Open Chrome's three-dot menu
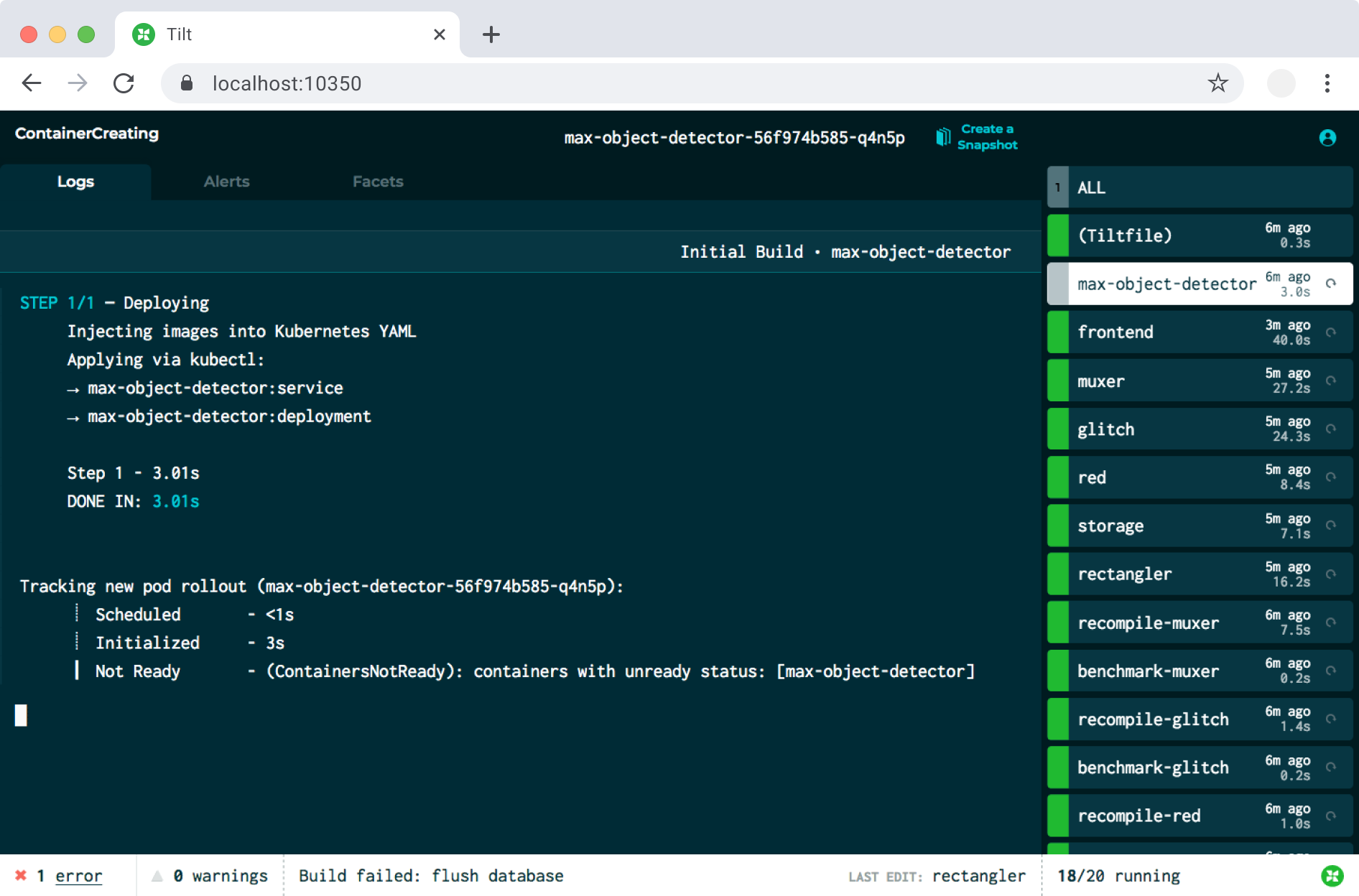This screenshot has height=896, width=1359. pos(1327,83)
